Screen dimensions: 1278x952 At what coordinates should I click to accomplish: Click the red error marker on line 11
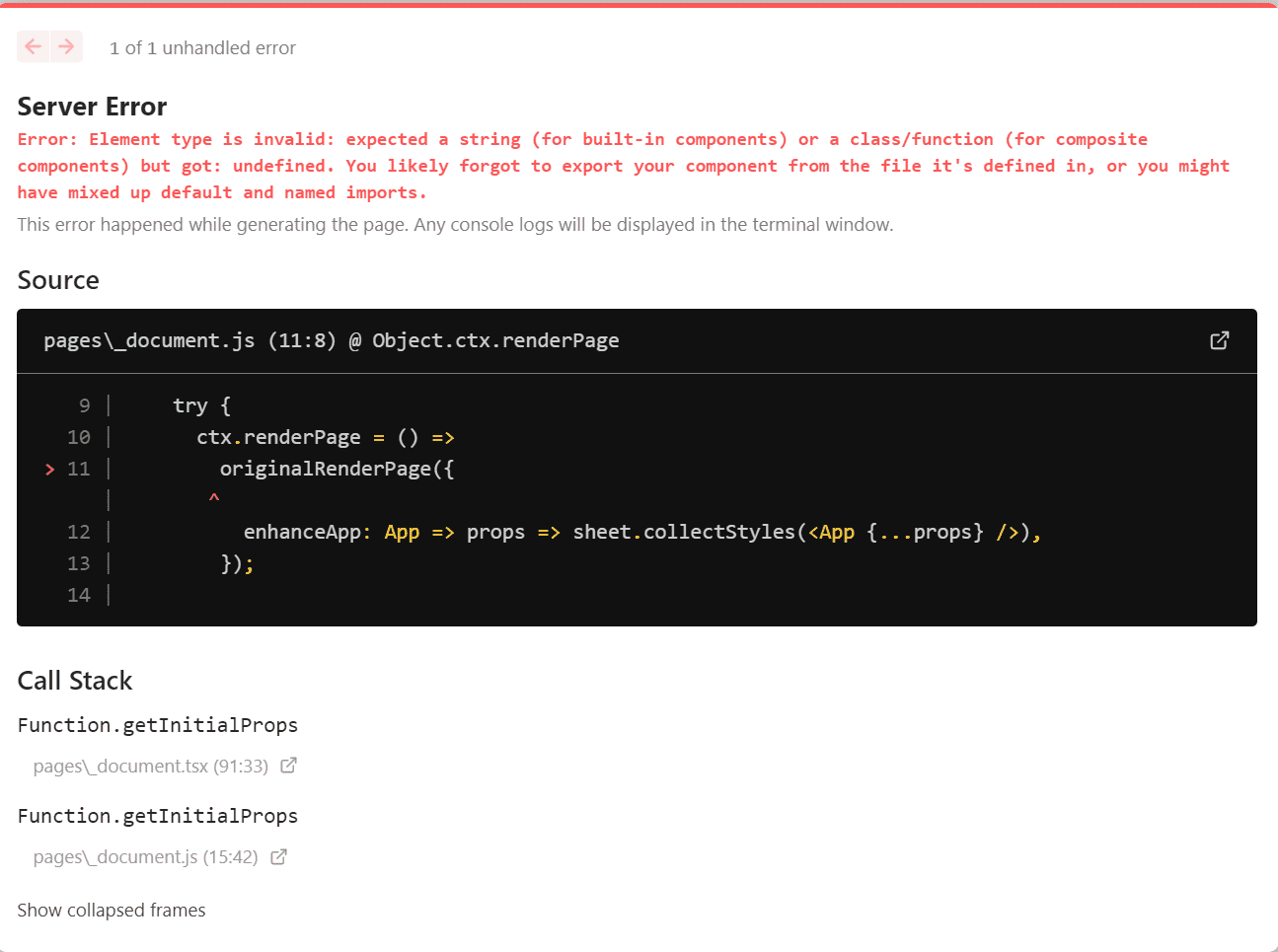[50, 470]
